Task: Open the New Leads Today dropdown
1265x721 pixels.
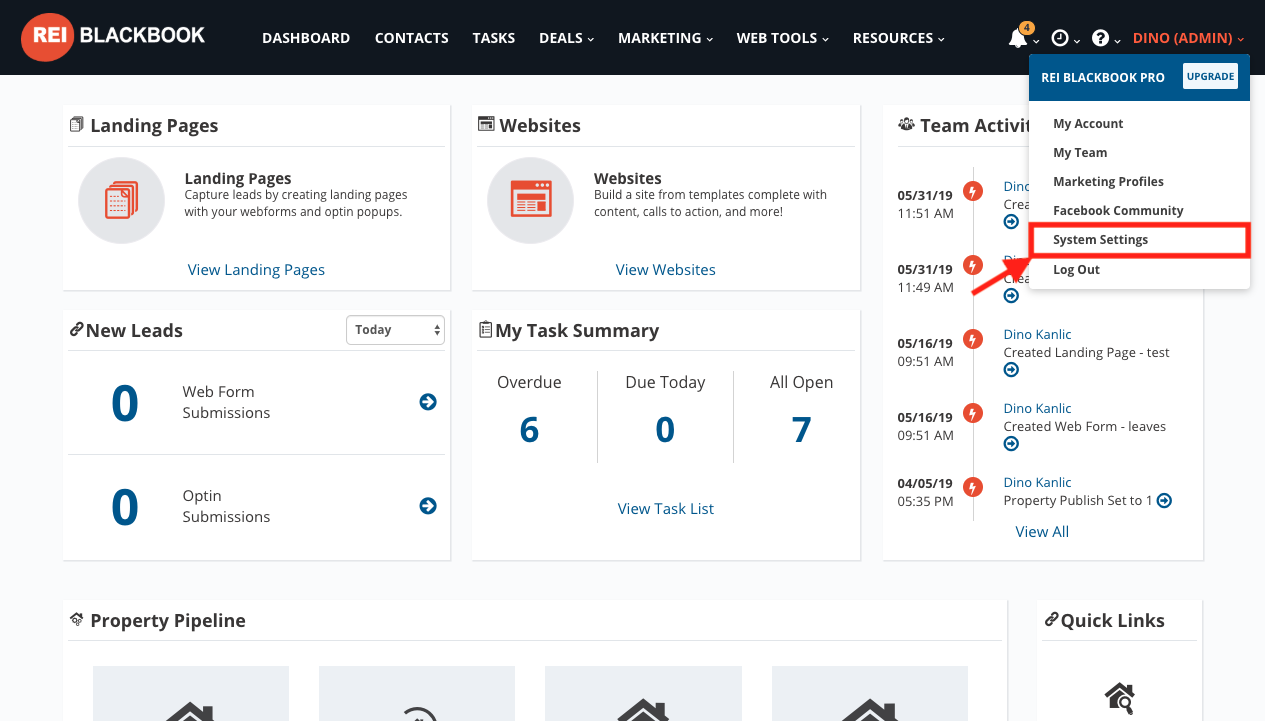Action: (x=395, y=330)
